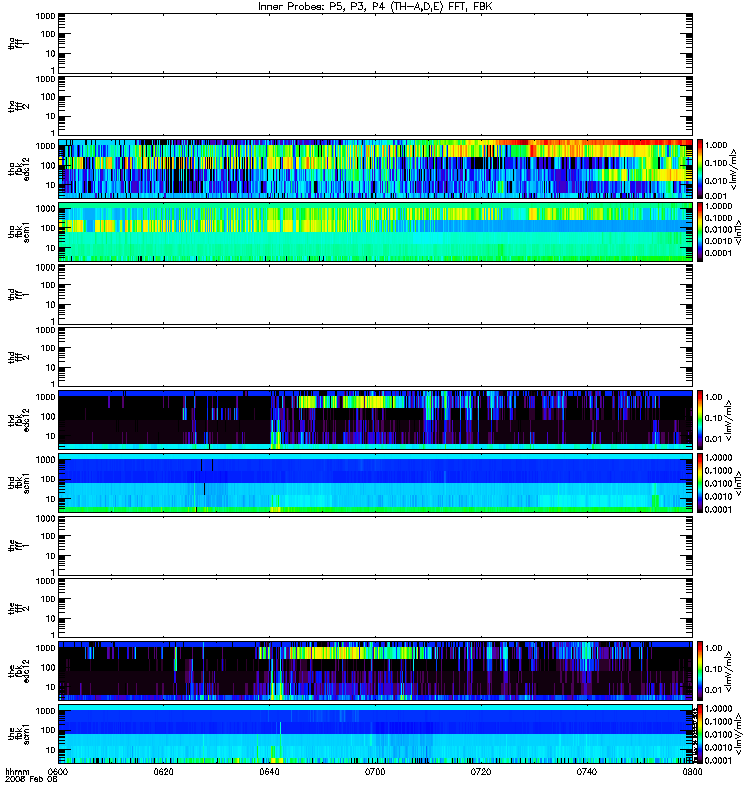Click the '100' tick of tha fff 2 panel

(x=48, y=97)
